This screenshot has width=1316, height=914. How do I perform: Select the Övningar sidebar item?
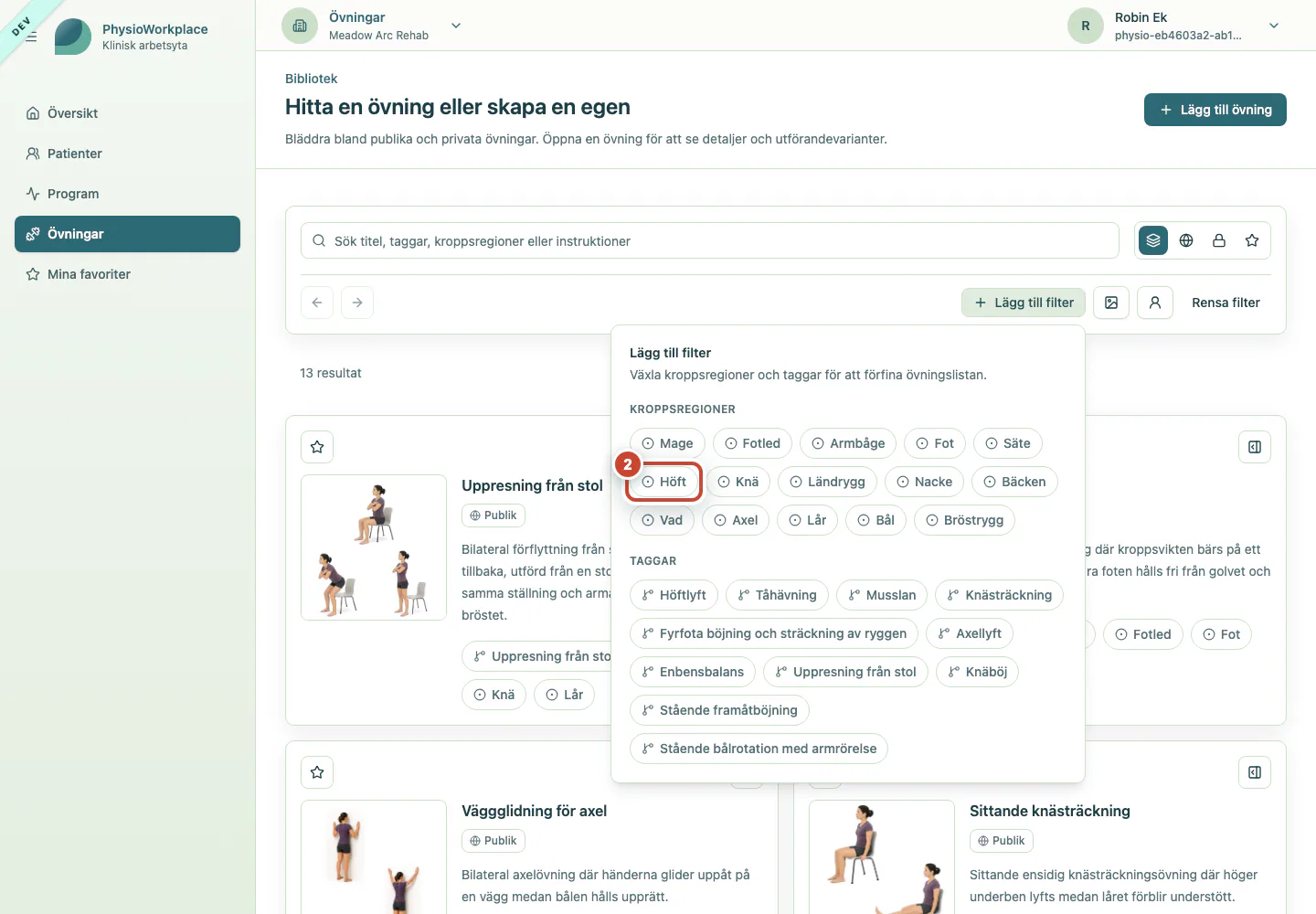click(x=127, y=234)
